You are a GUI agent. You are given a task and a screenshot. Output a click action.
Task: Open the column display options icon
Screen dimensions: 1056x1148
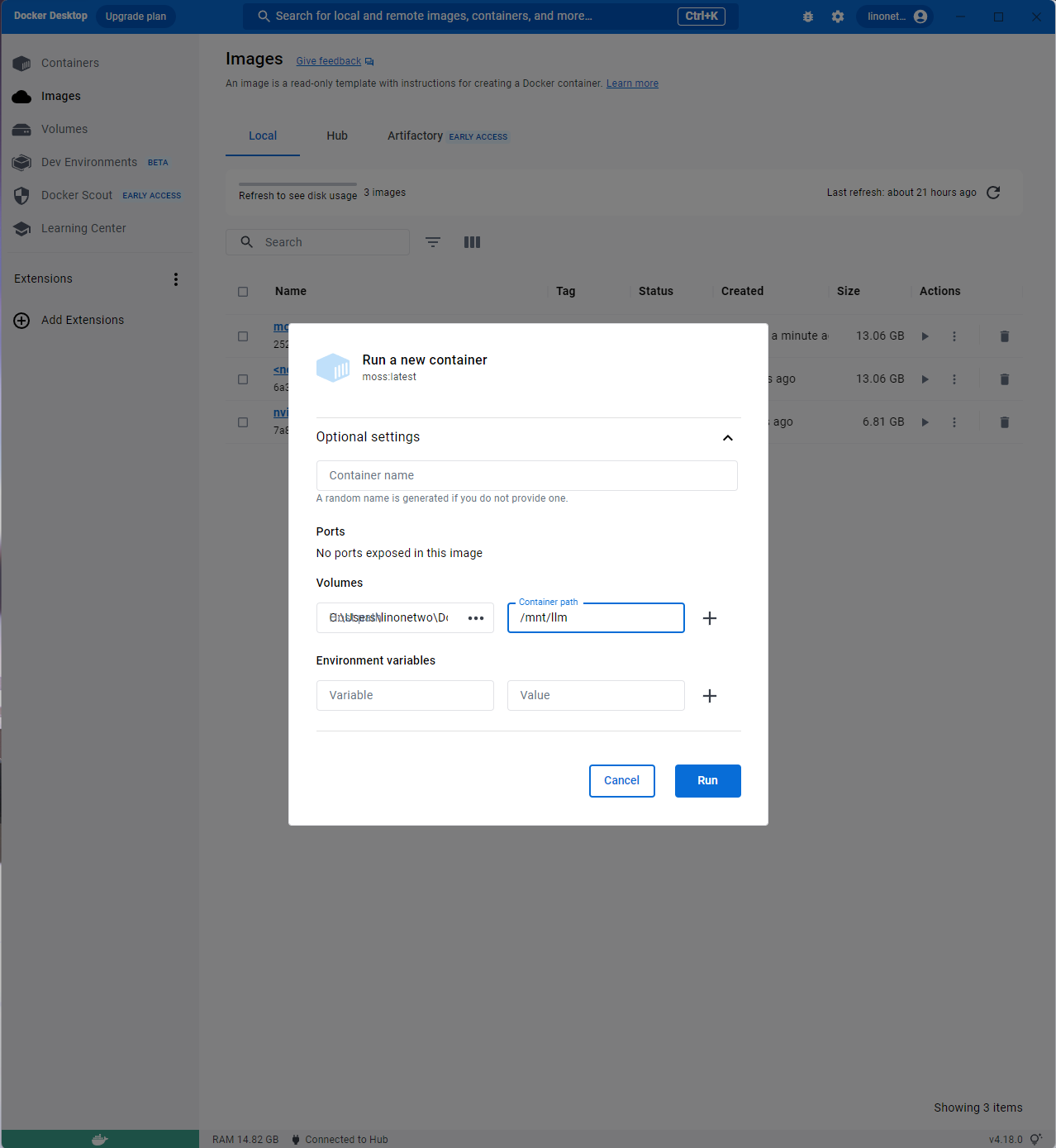(x=472, y=242)
